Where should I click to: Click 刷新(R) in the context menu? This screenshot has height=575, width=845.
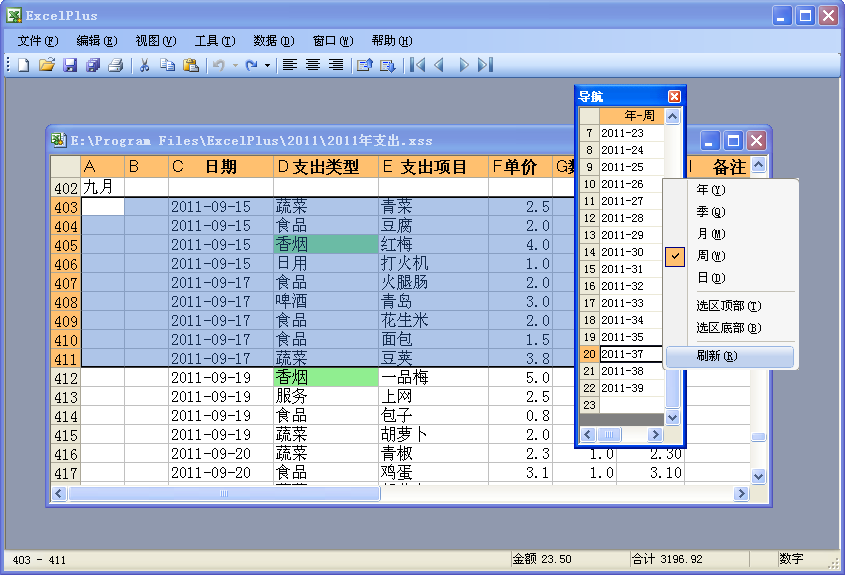[x=730, y=356]
